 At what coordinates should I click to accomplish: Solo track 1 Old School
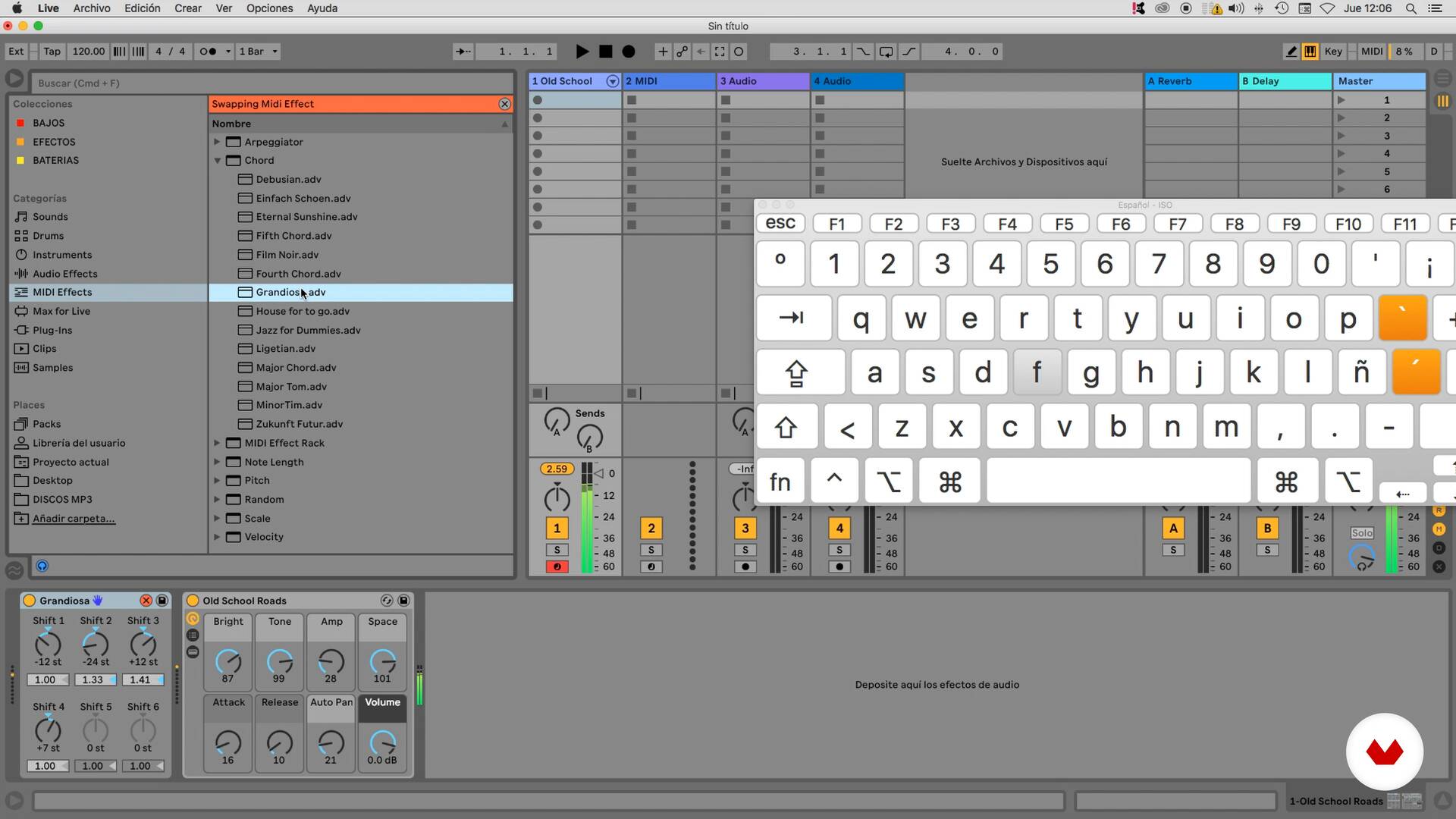click(557, 550)
